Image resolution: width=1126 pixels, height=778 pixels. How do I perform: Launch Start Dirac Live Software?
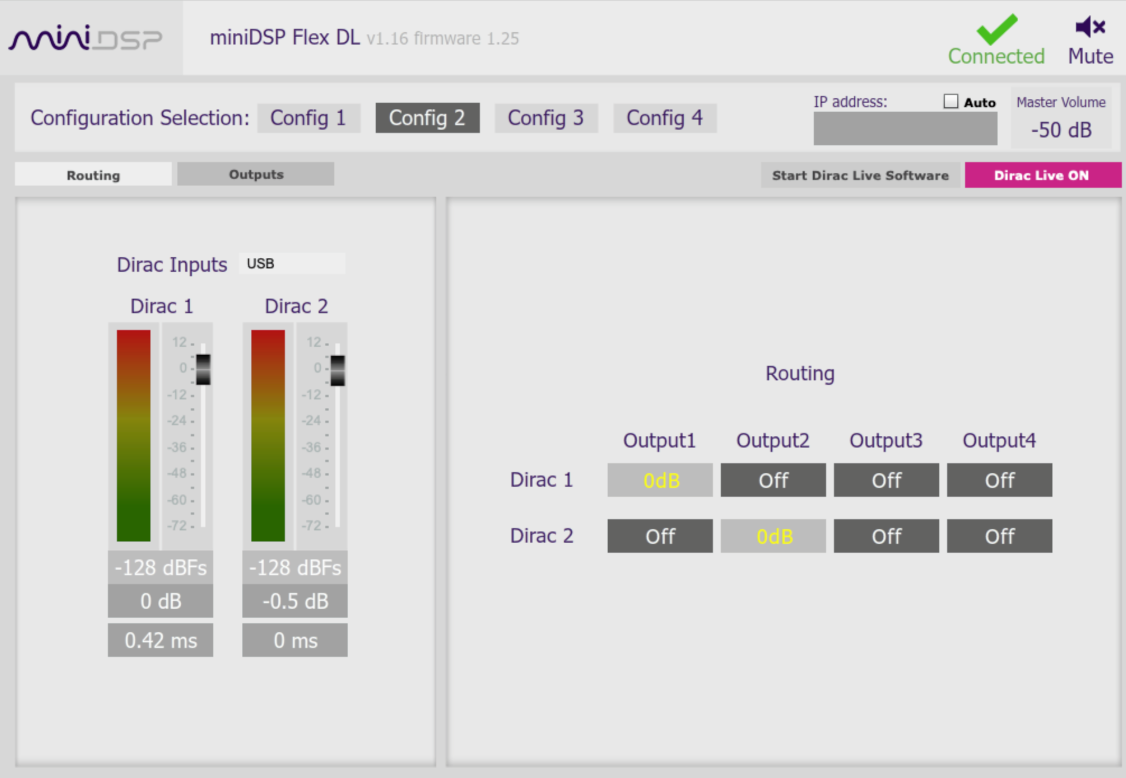(x=860, y=175)
